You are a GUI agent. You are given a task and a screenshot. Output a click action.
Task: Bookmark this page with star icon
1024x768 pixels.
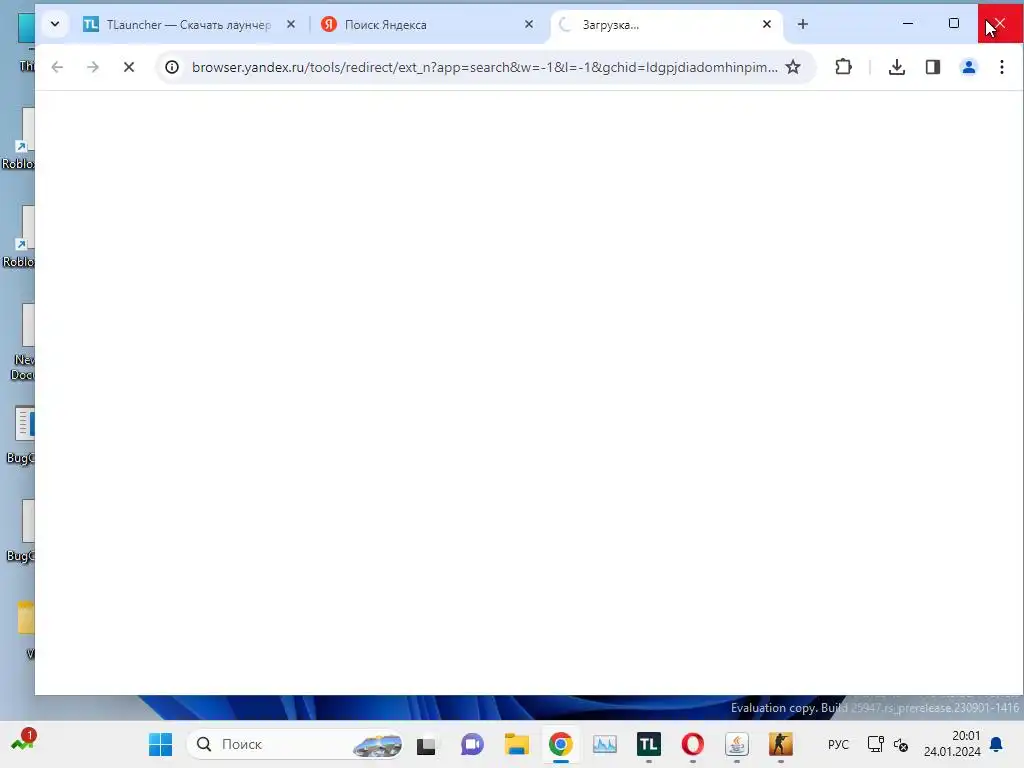click(793, 67)
